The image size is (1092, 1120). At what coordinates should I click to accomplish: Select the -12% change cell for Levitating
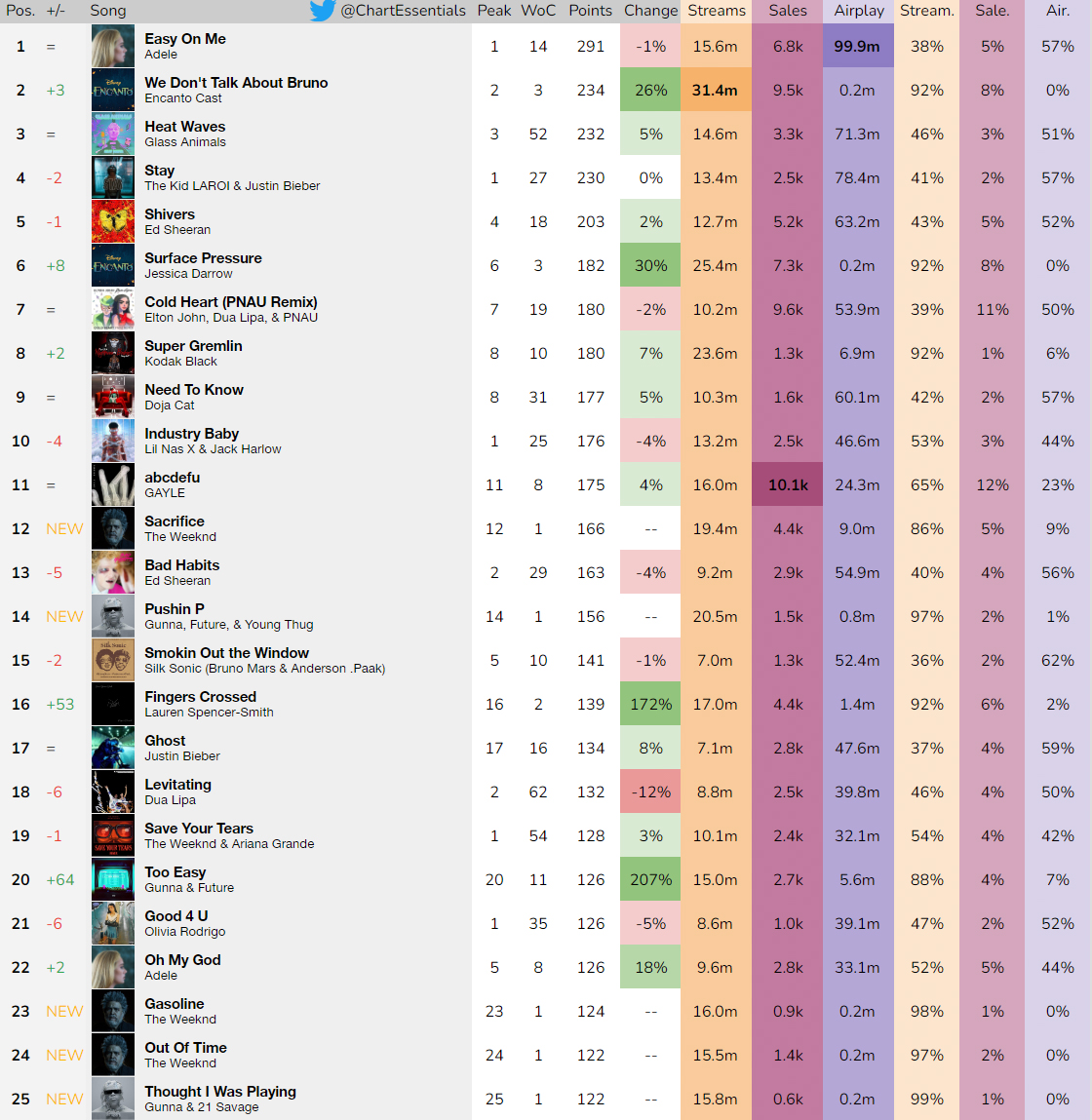pyautogui.click(x=650, y=792)
